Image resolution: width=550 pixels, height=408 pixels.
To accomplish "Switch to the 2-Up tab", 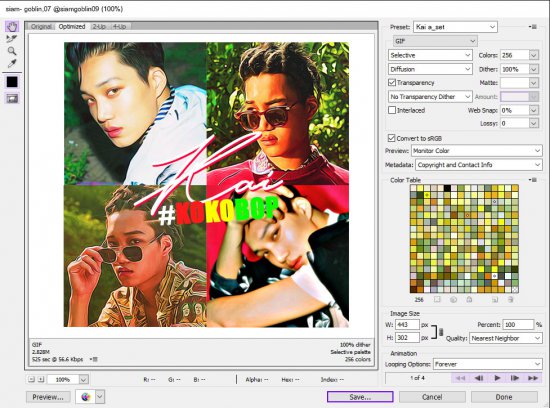I will click(x=99, y=27).
